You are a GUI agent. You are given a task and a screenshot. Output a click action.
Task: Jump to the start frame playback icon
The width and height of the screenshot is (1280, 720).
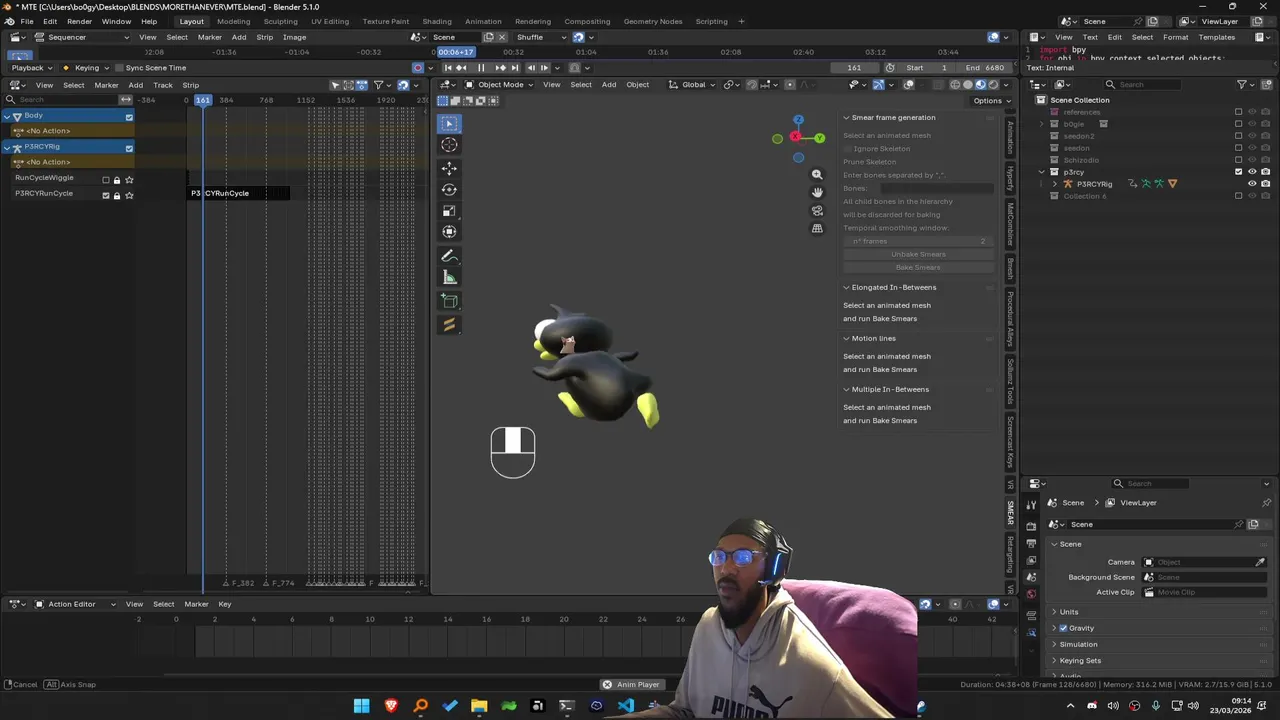point(448,68)
